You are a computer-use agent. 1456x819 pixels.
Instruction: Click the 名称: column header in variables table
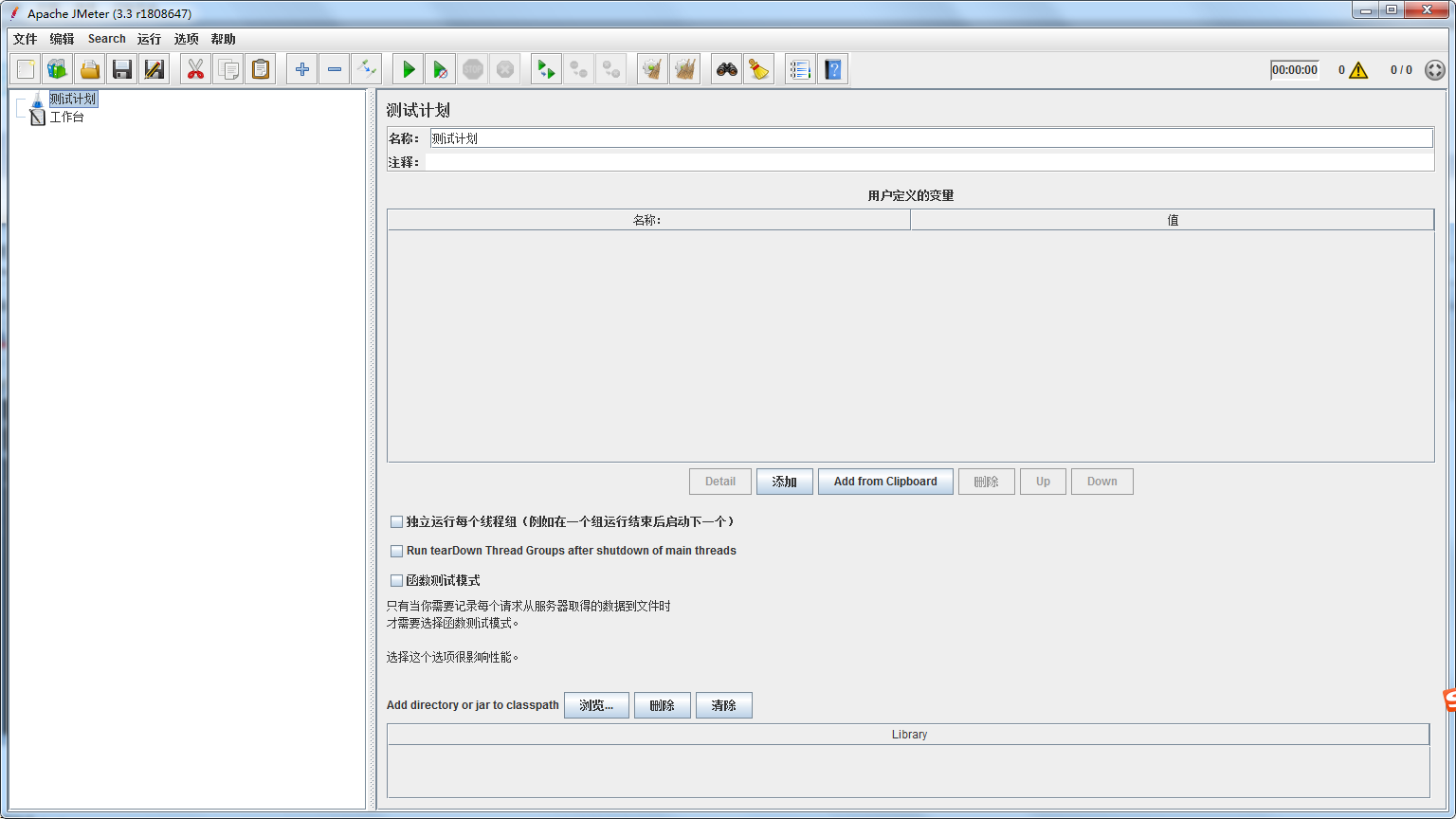point(648,220)
